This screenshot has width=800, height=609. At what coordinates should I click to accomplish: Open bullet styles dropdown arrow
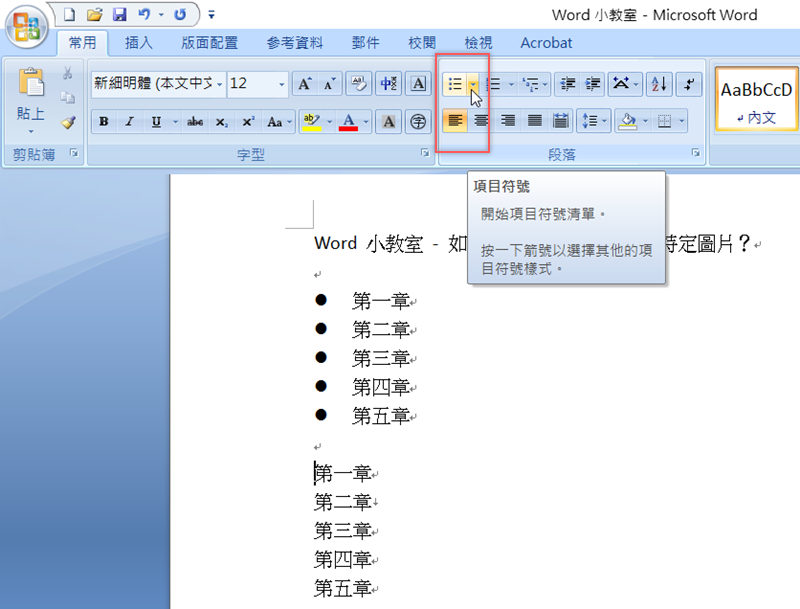coord(473,84)
